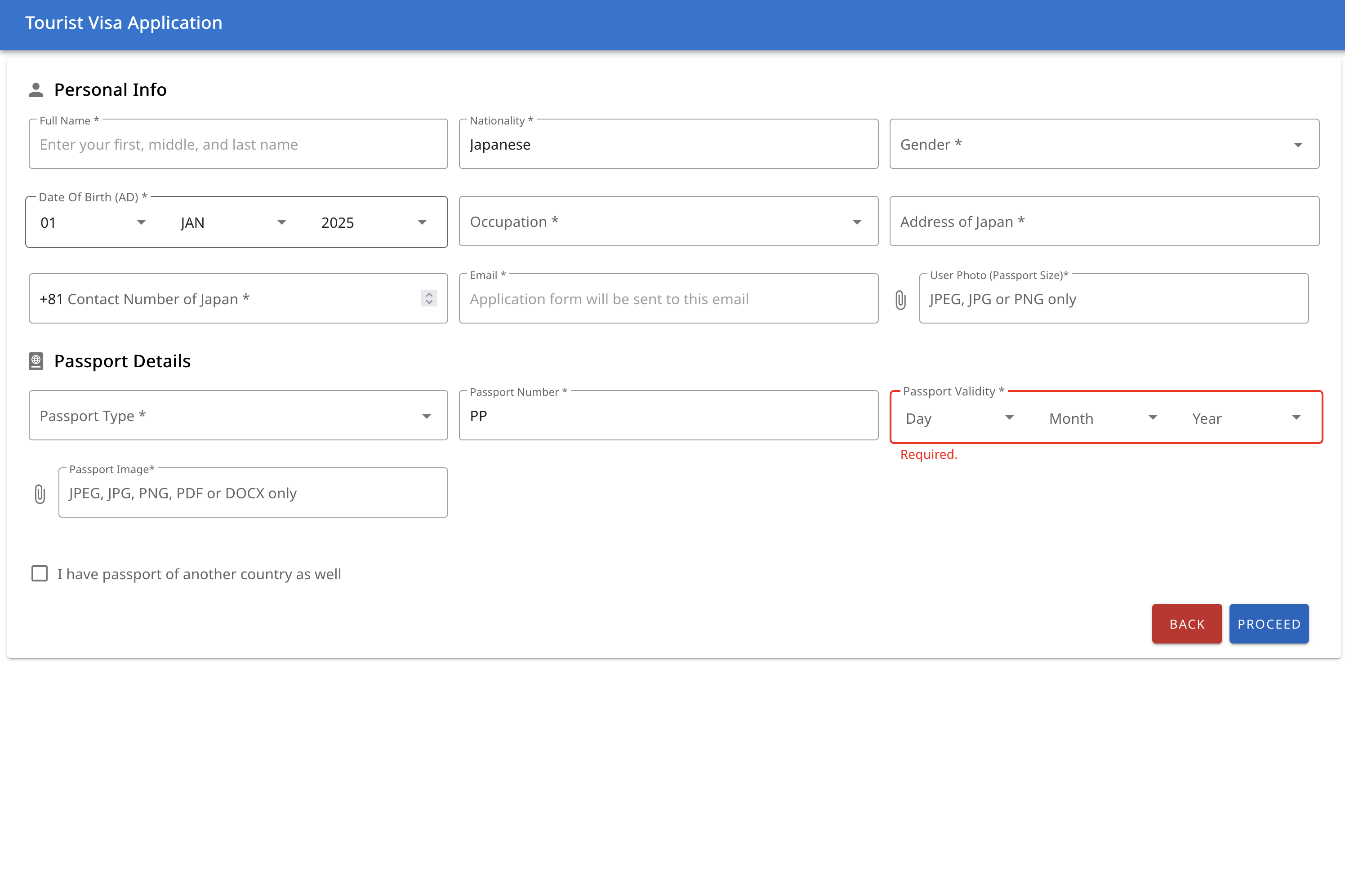Click the Tourist Visa Application title

click(124, 23)
